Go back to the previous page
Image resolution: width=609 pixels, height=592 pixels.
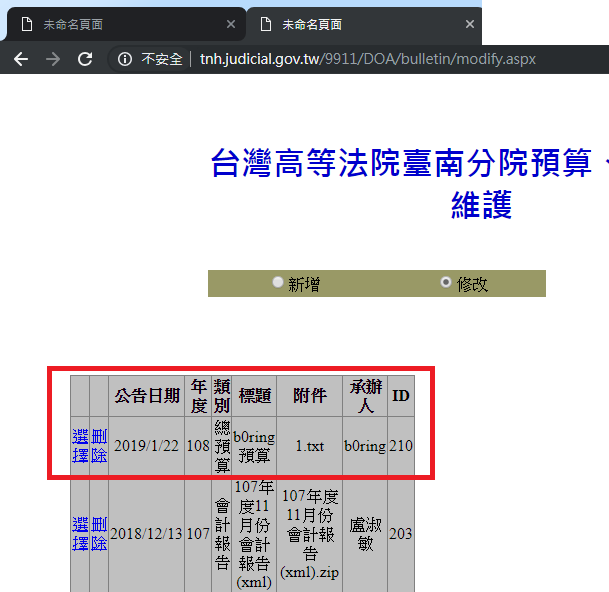[21, 59]
